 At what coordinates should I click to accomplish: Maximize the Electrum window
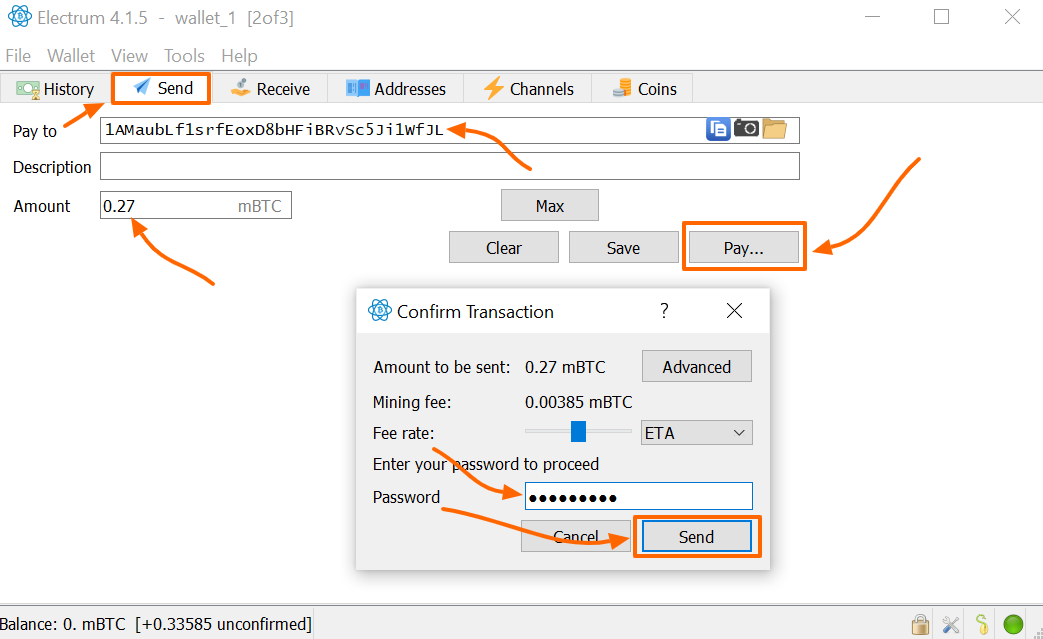point(941,17)
